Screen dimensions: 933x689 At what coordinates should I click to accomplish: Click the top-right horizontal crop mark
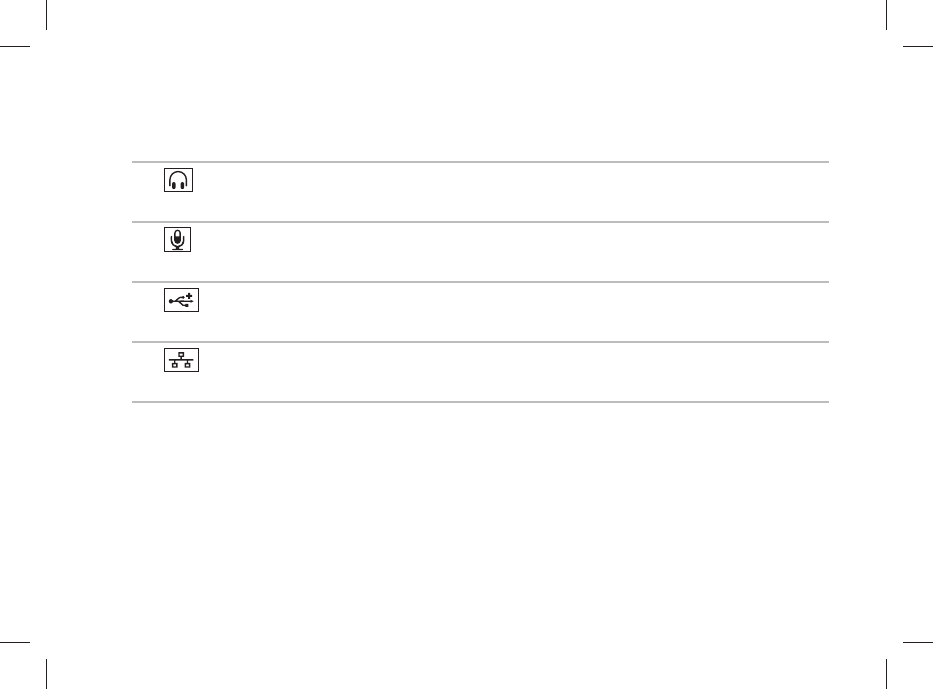[x=918, y=46]
